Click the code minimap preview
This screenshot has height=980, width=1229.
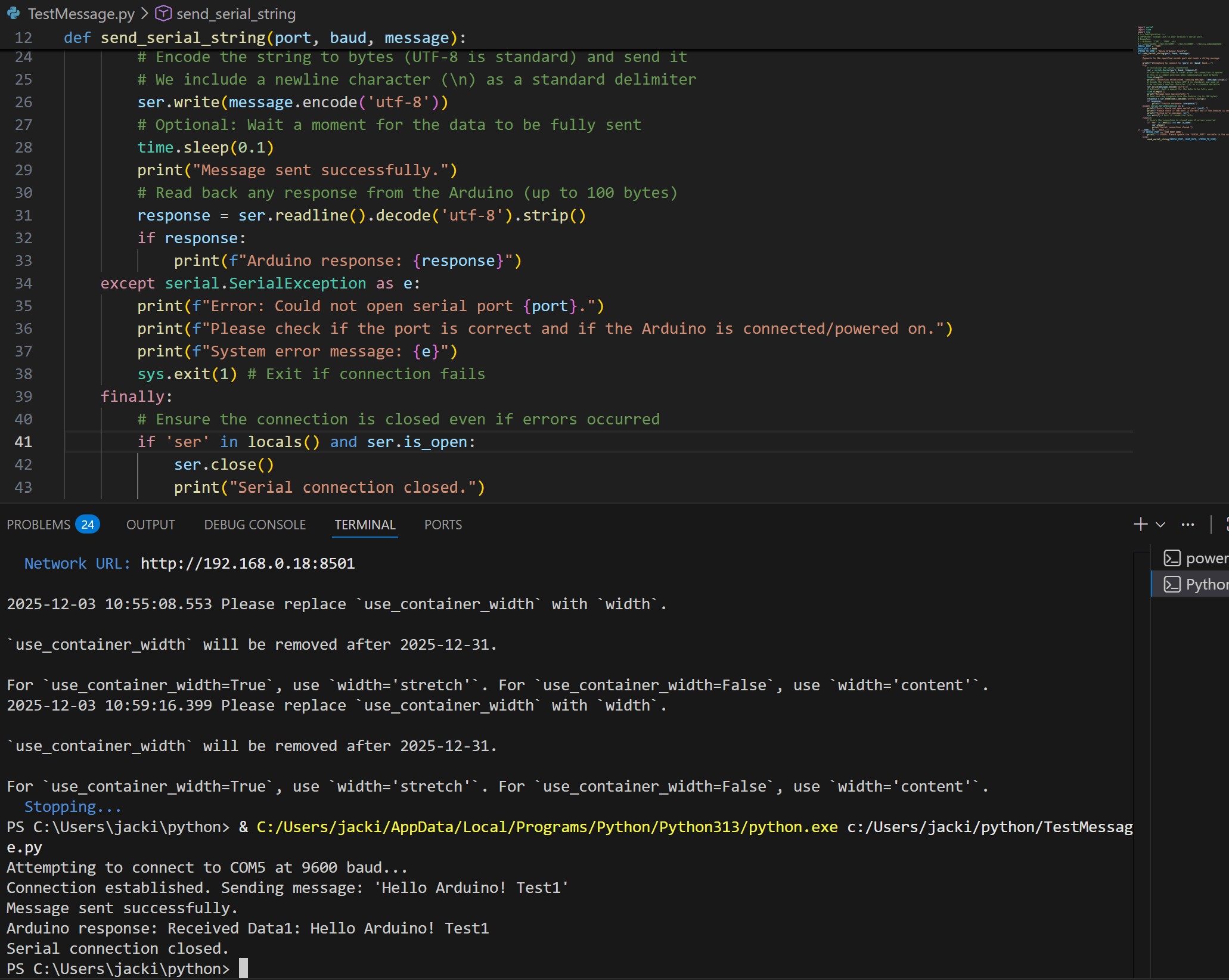pos(1180,83)
